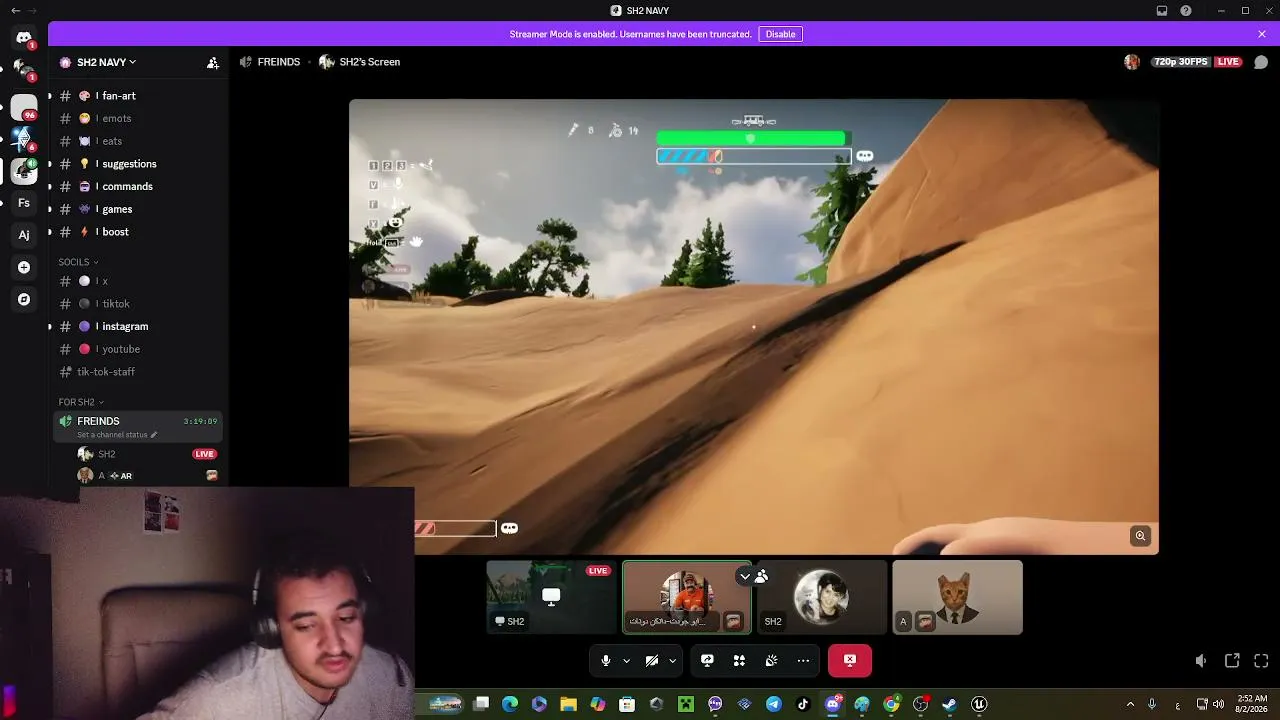Select the SH2 live stream thumbnail
This screenshot has height=720, width=1280.
(551, 597)
